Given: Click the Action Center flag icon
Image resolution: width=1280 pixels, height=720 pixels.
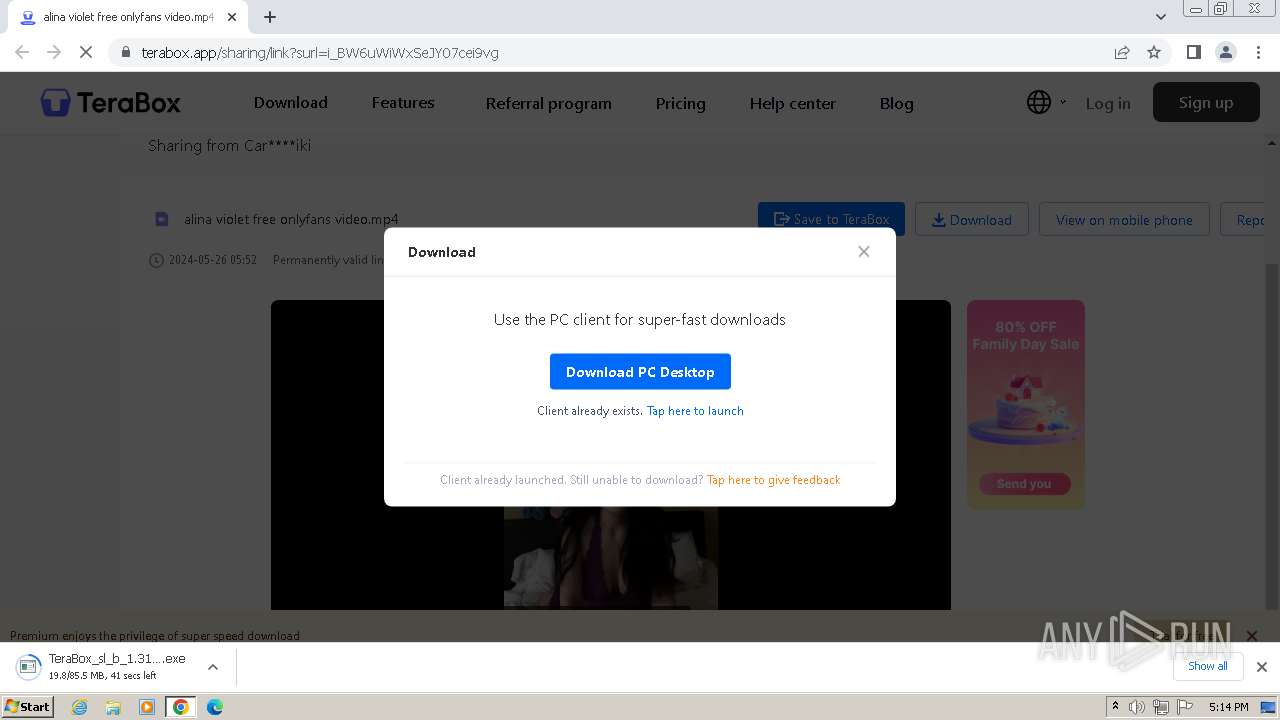Looking at the screenshot, I should tap(1185, 707).
